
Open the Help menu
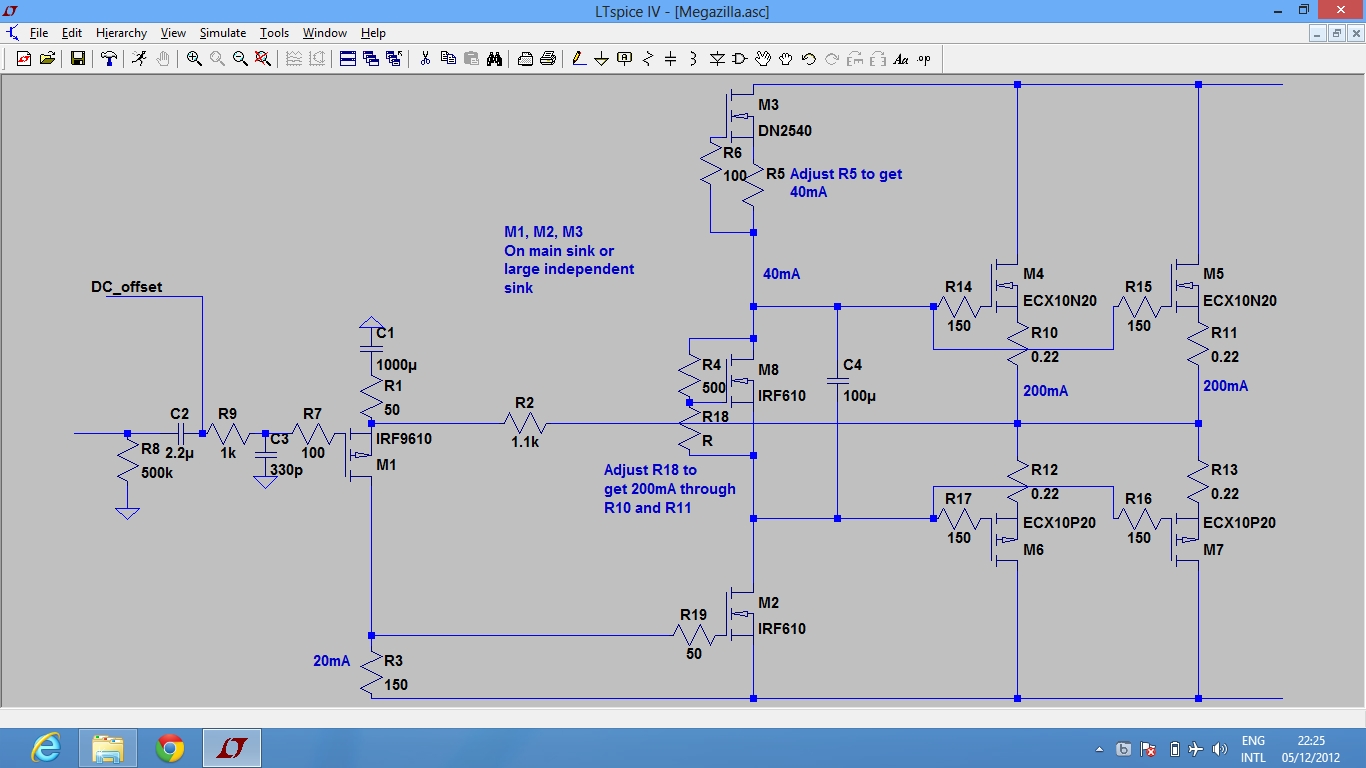click(x=373, y=33)
